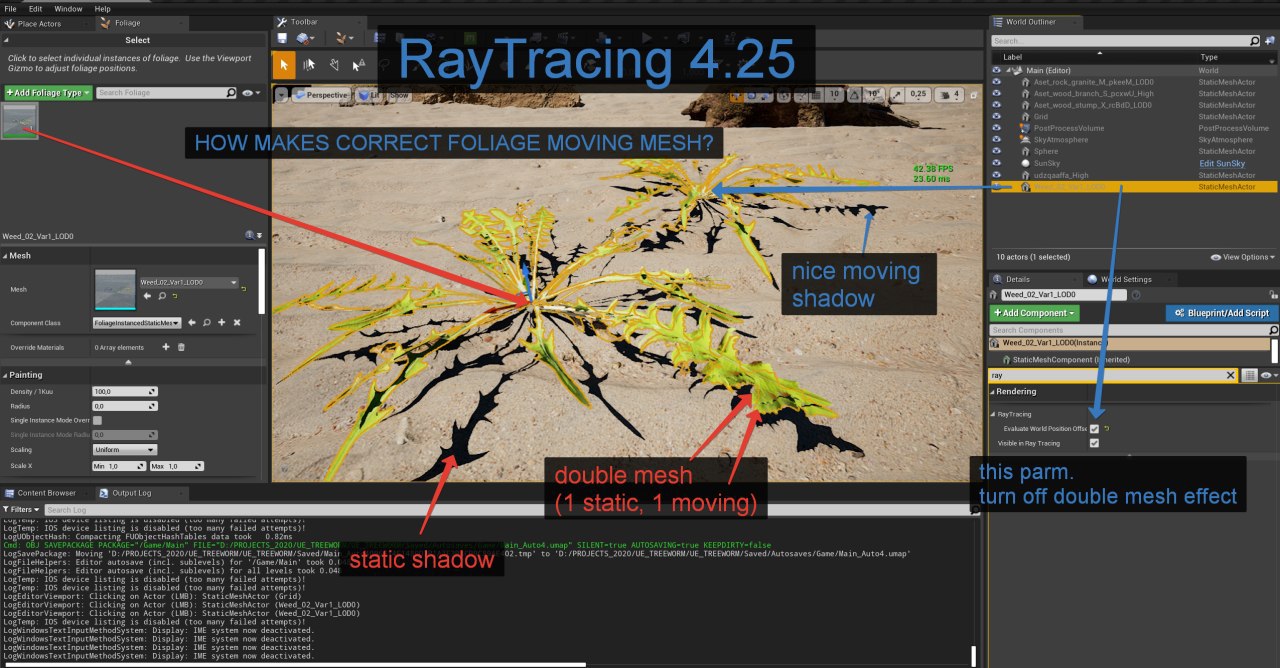The image size is (1280, 668).
Task: Browse to Mesh asset magnifier icon
Action: [x=161, y=296]
